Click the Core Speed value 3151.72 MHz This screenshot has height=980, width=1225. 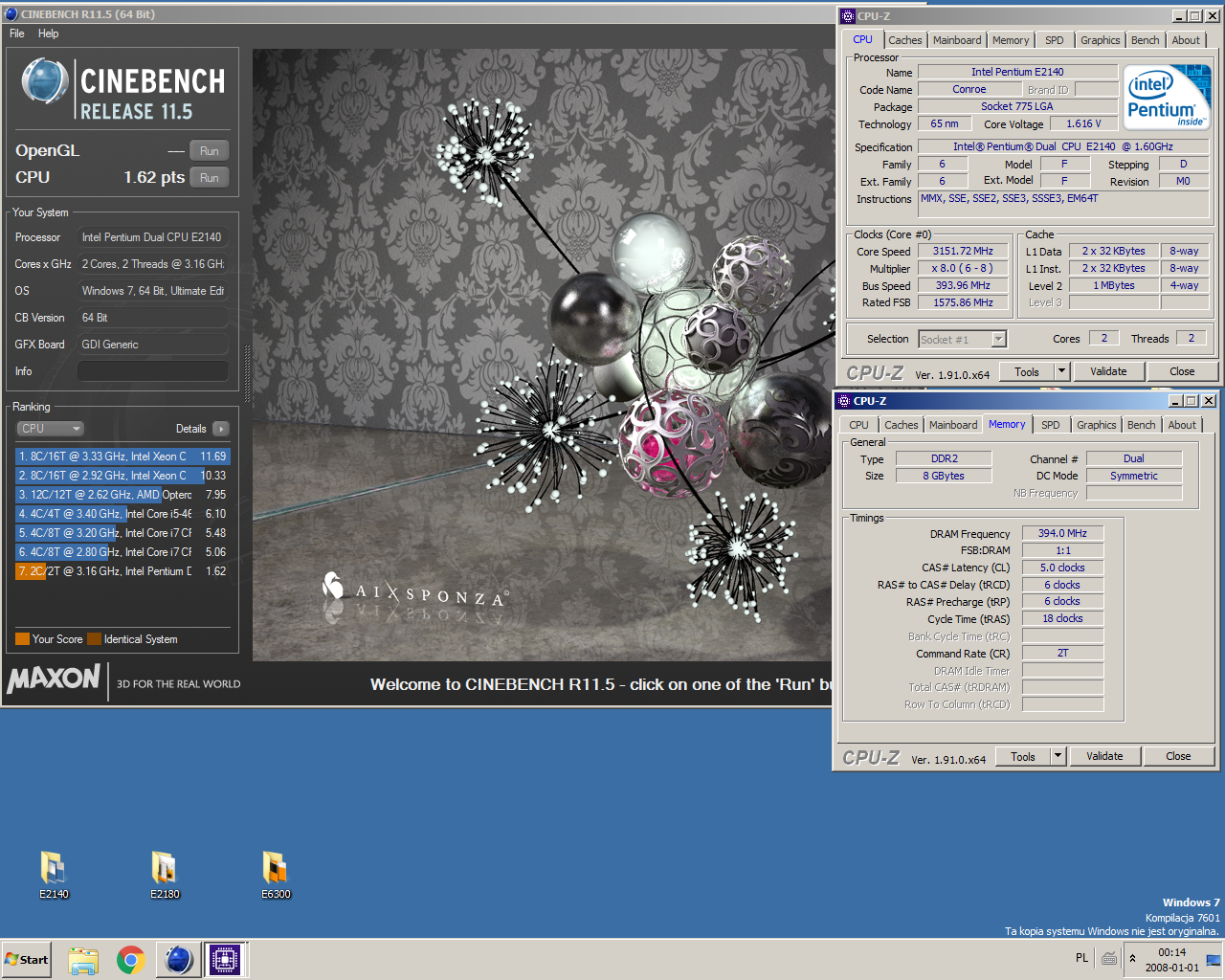[x=963, y=251]
